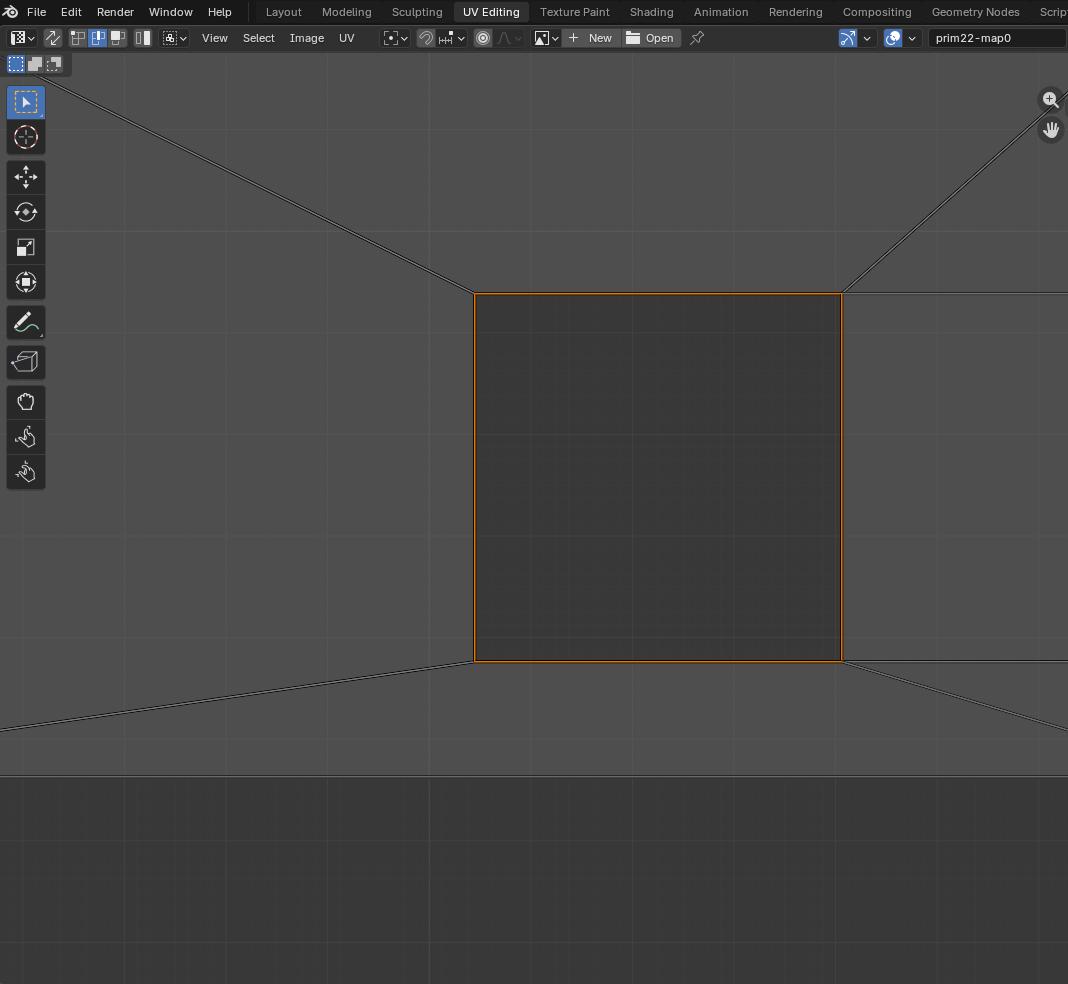Open the sticky selection mode dropdown
Screen dimensions: 1068x984
coord(174,38)
